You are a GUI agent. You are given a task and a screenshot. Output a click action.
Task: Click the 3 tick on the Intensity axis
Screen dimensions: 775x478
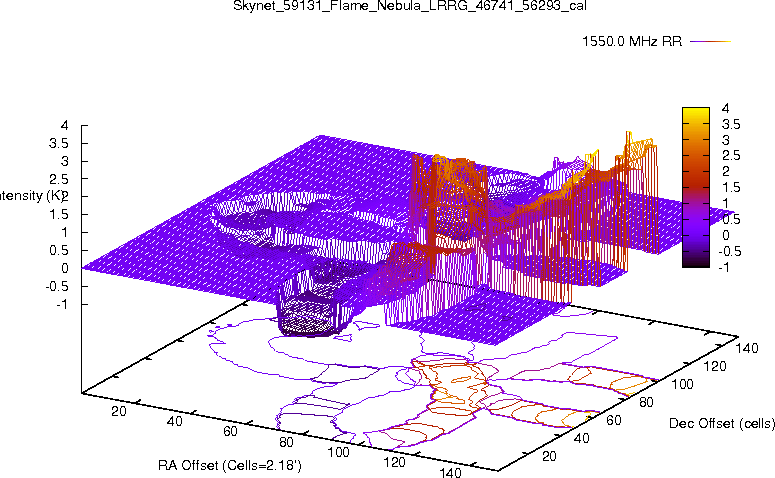tap(64, 161)
